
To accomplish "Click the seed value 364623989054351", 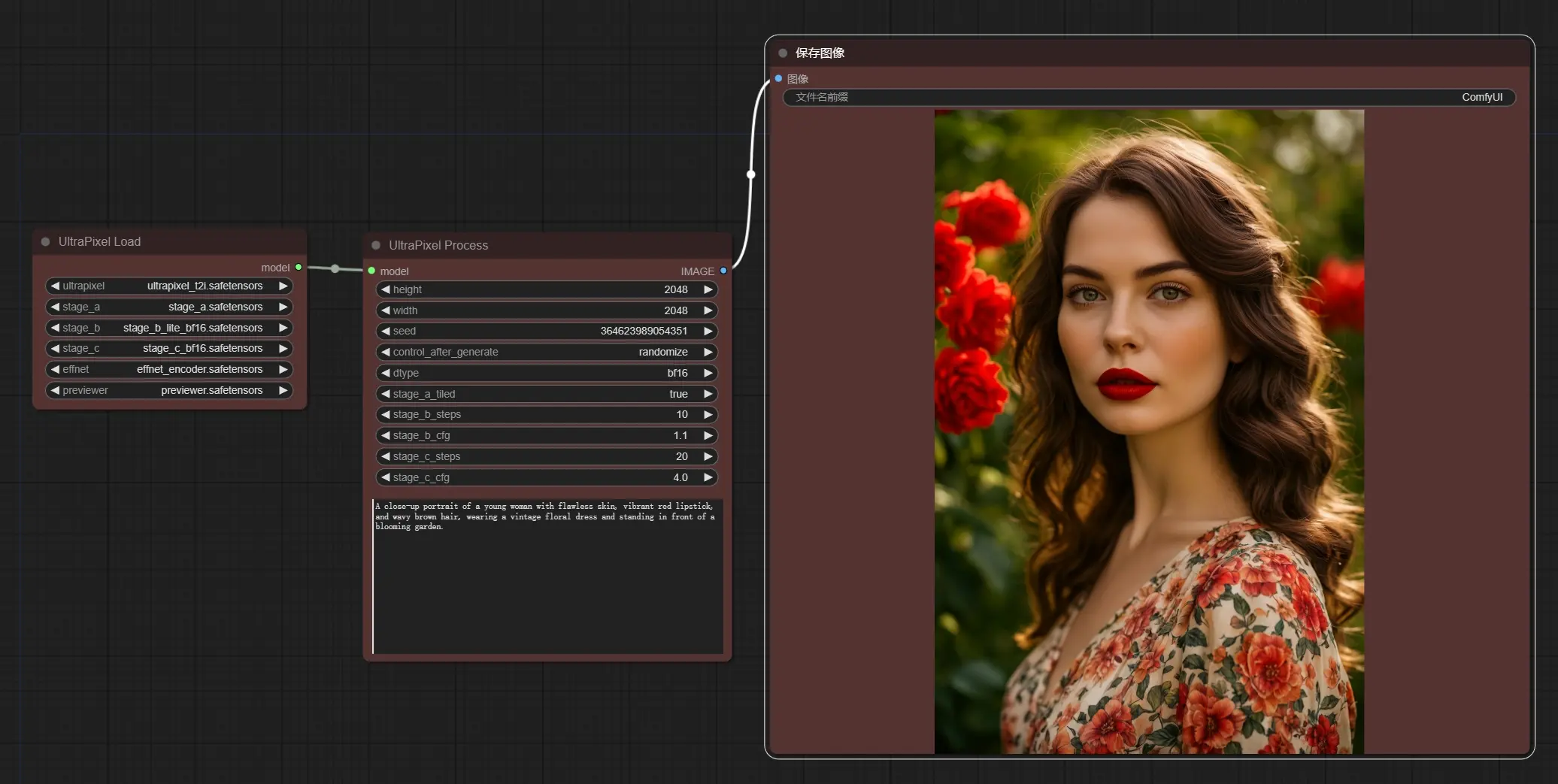I will pyautogui.click(x=644, y=331).
